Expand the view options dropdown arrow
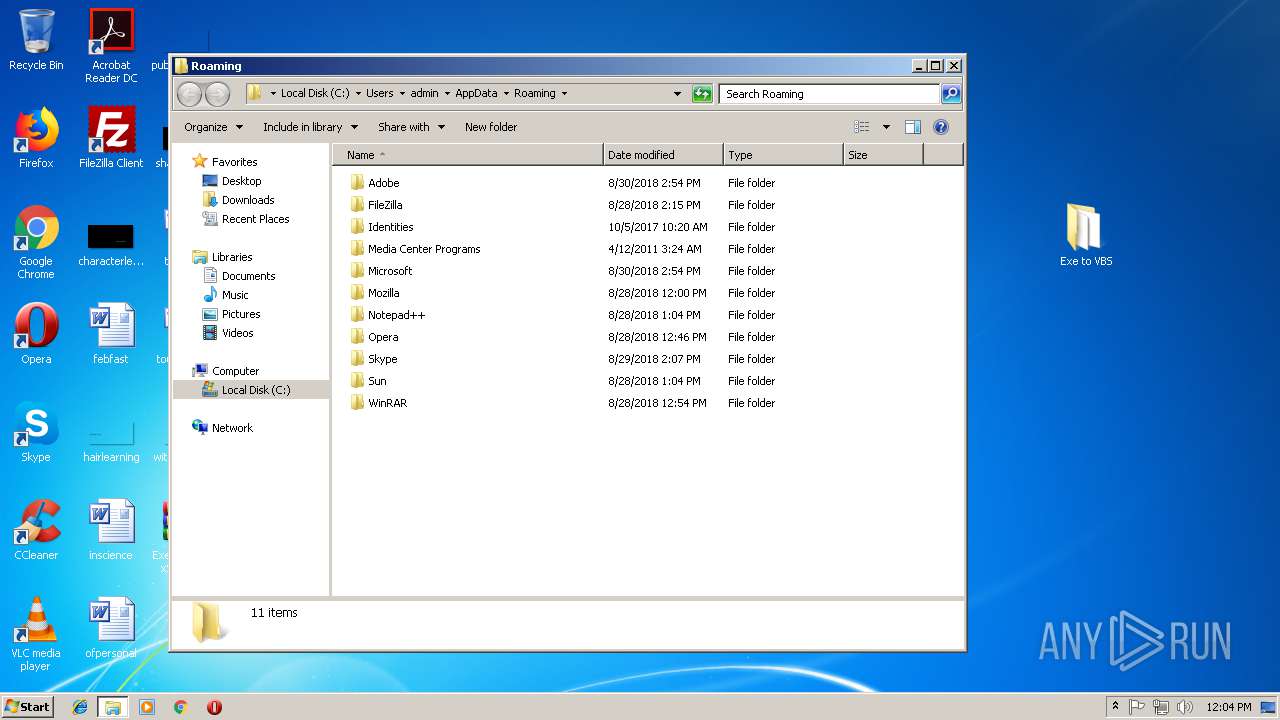The height and width of the screenshot is (720, 1280). [886, 127]
